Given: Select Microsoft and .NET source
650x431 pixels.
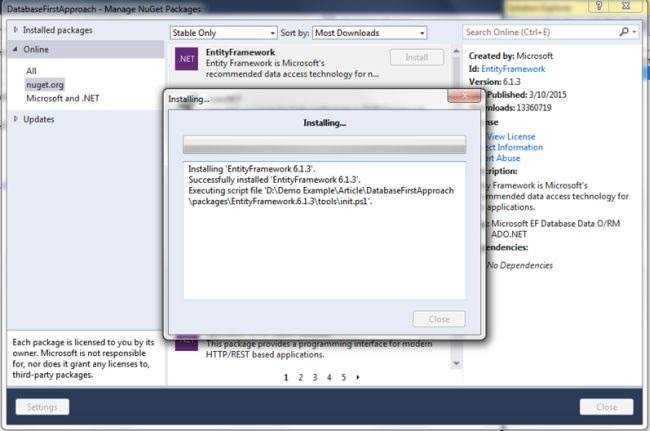Looking at the screenshot, I should (x=63, y=98).
